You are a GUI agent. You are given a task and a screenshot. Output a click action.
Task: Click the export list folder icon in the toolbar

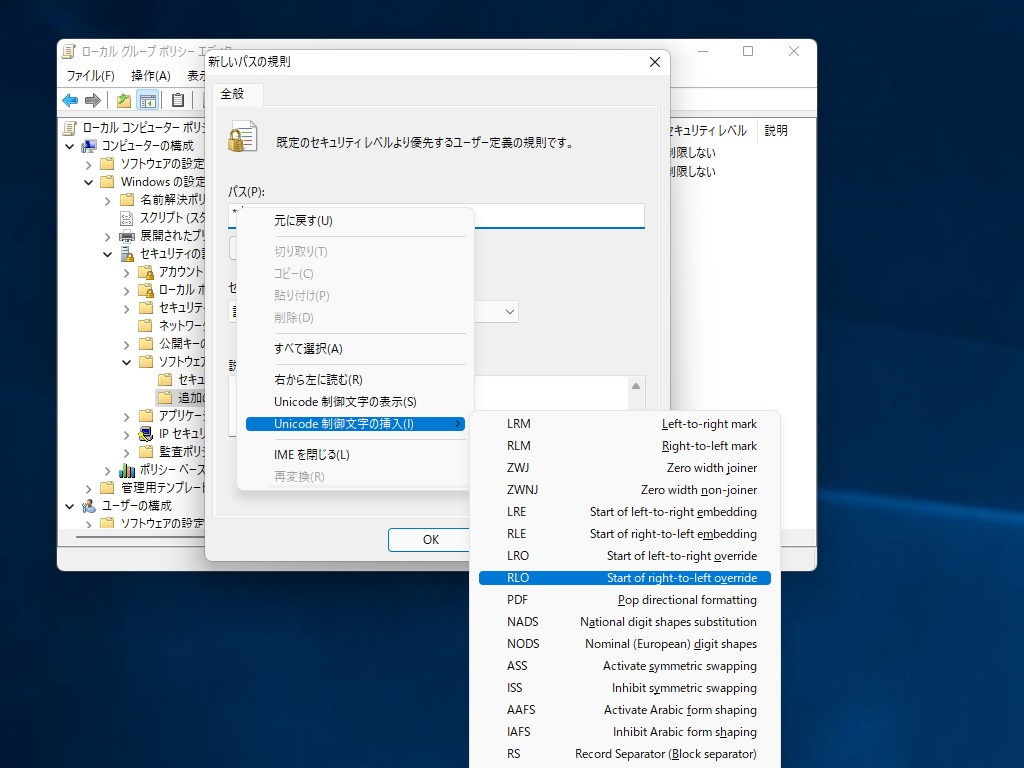122,99
